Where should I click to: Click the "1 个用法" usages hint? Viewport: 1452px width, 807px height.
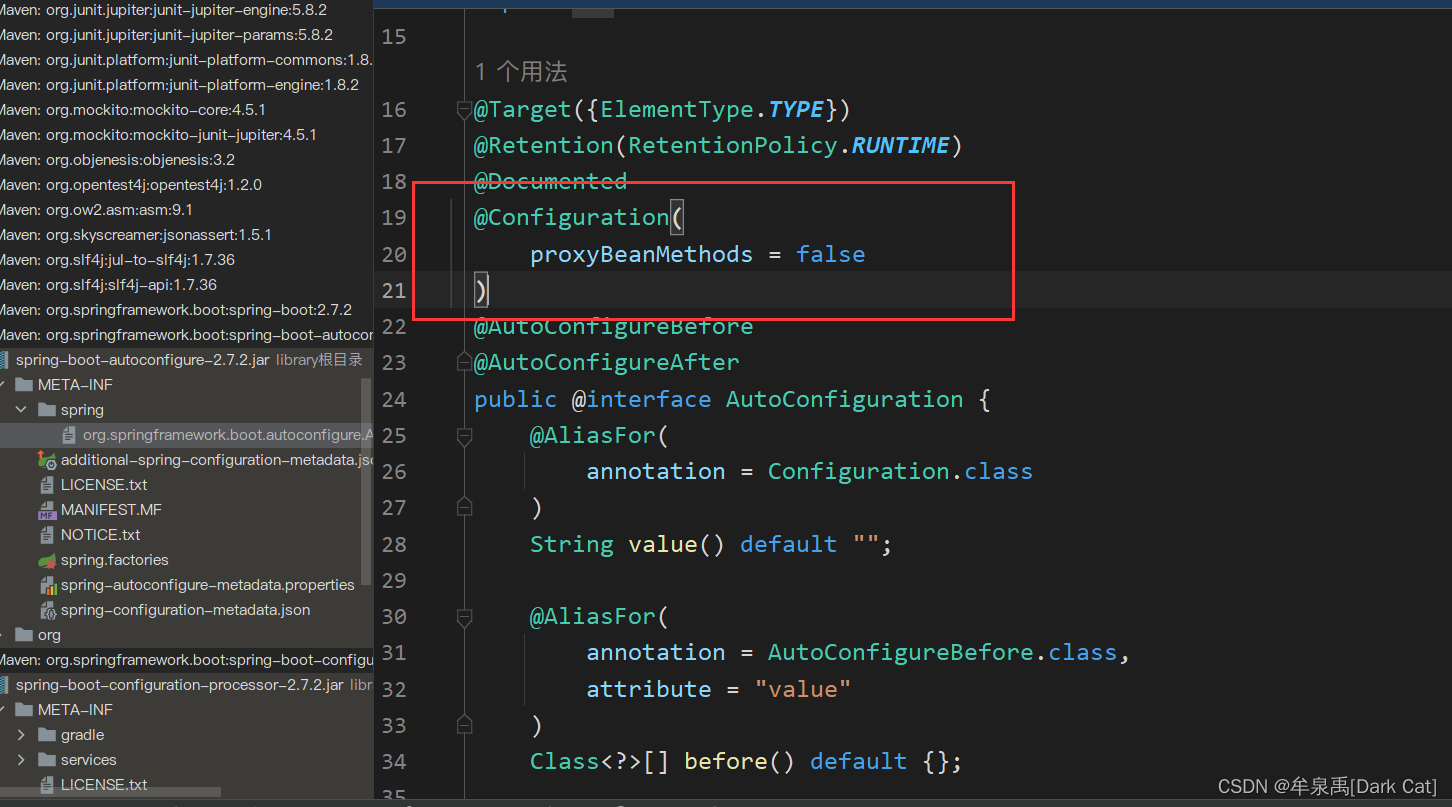click(x=521, y=72)
